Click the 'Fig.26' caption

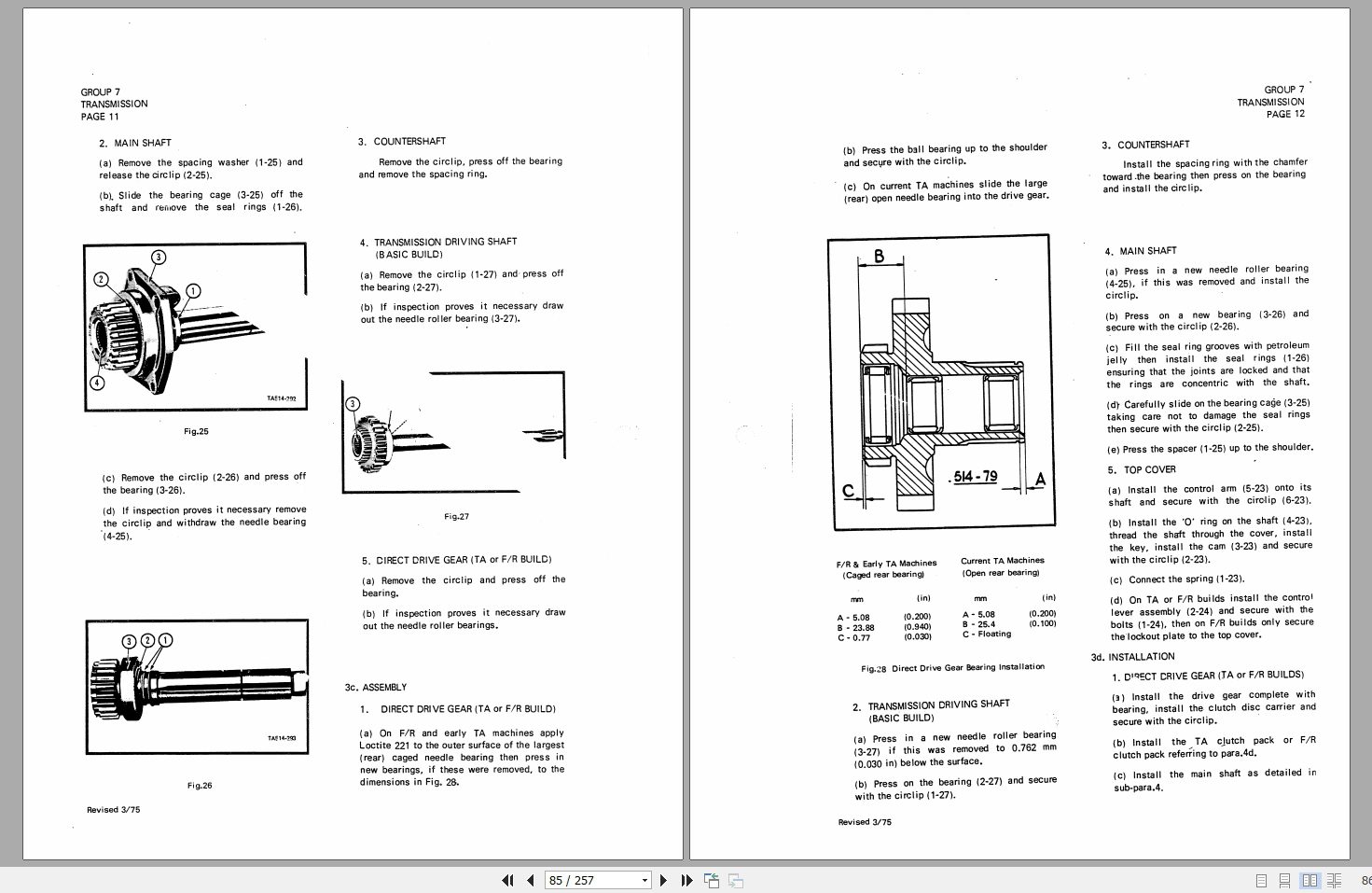point(200,786)
